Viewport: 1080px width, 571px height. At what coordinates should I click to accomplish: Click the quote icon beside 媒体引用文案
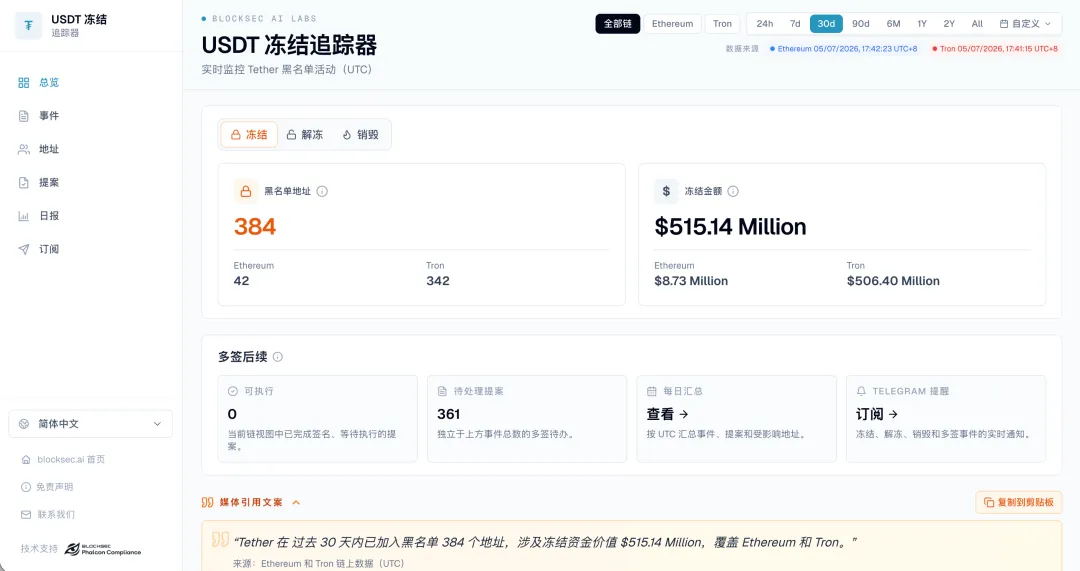207,503
